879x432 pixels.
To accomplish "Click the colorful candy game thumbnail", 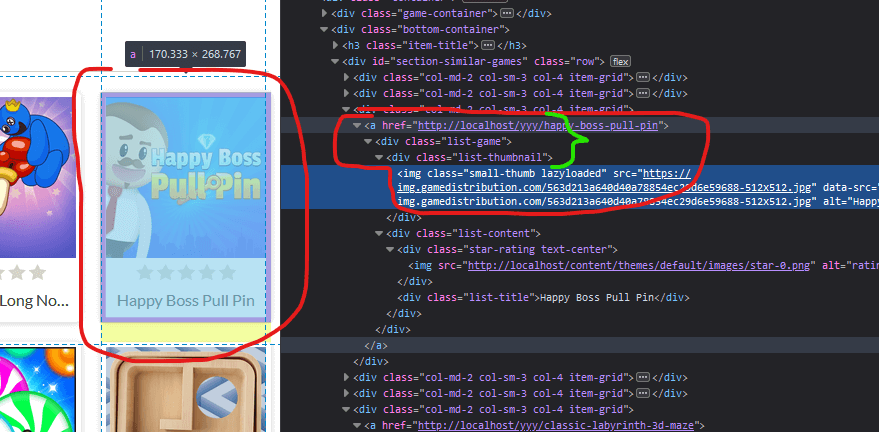I will click(x=38, y=390).
